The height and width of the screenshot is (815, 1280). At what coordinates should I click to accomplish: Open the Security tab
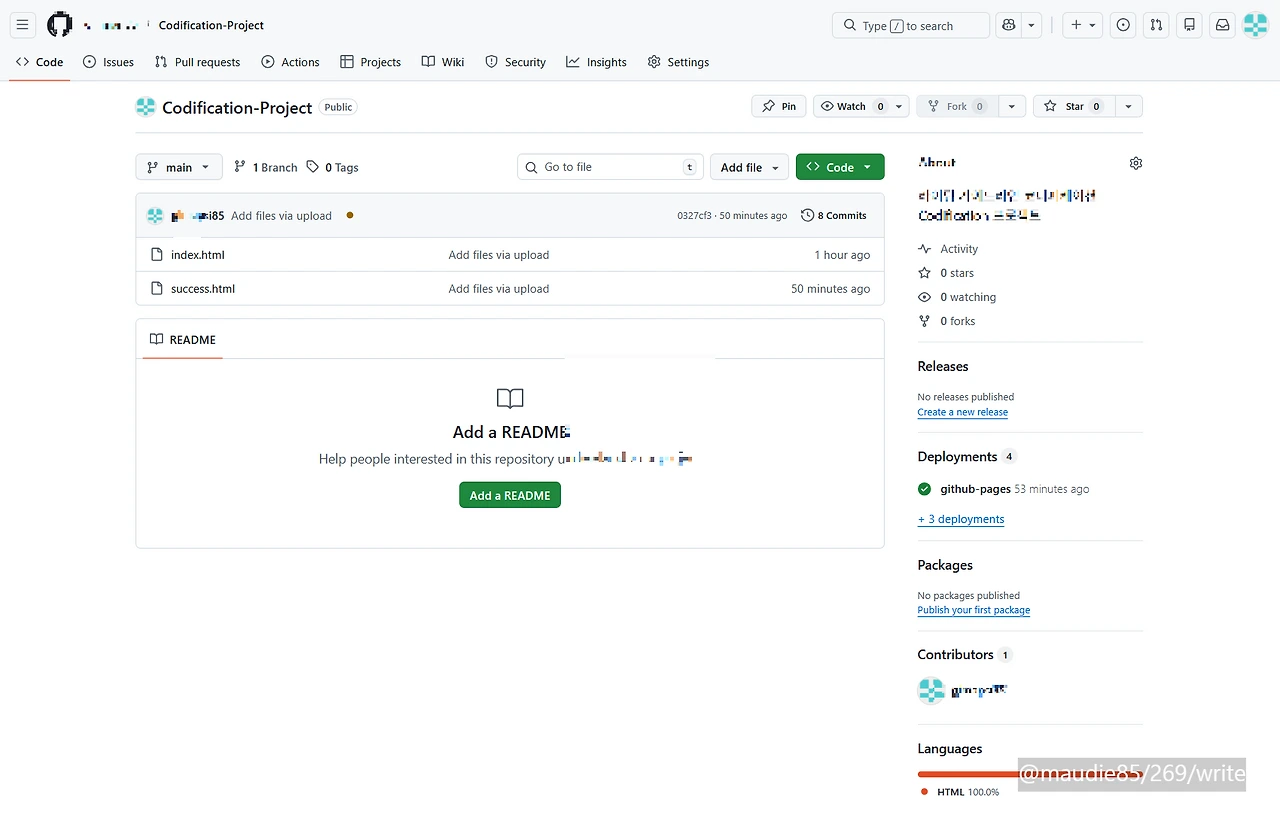515,62
